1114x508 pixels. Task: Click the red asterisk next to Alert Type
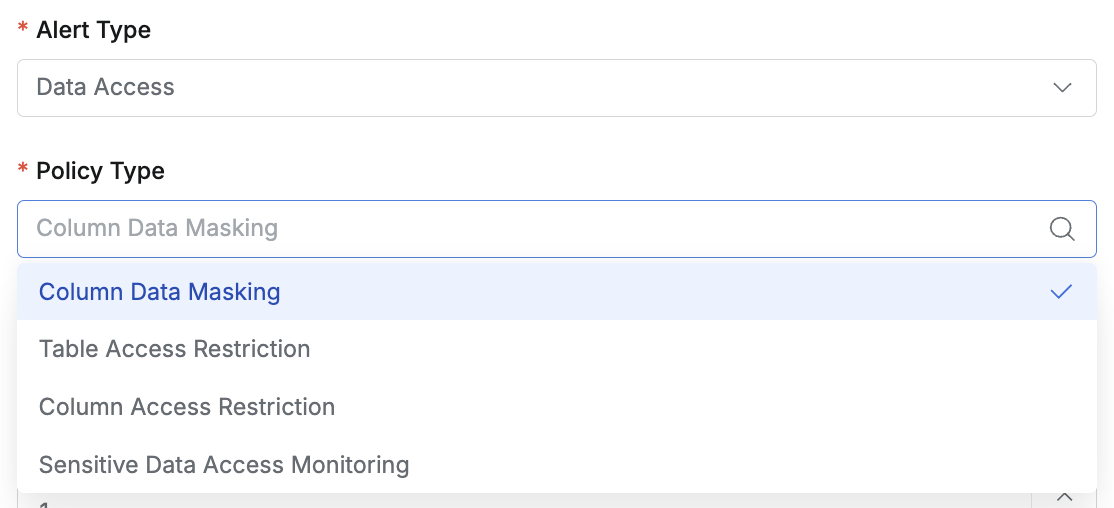click(23, 29)
